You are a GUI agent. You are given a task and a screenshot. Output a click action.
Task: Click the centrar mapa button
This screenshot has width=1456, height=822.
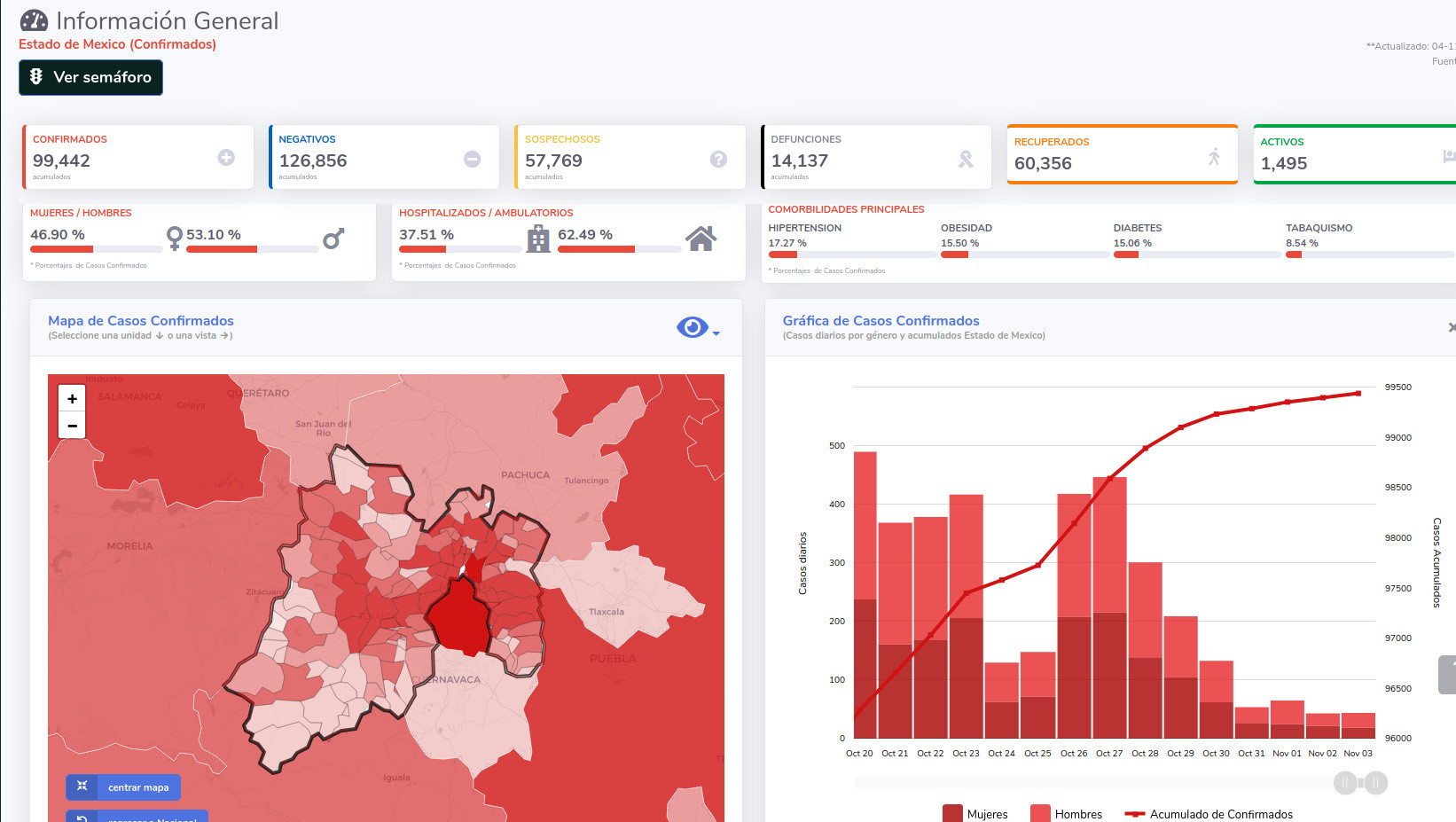click(x=123, y=787)
